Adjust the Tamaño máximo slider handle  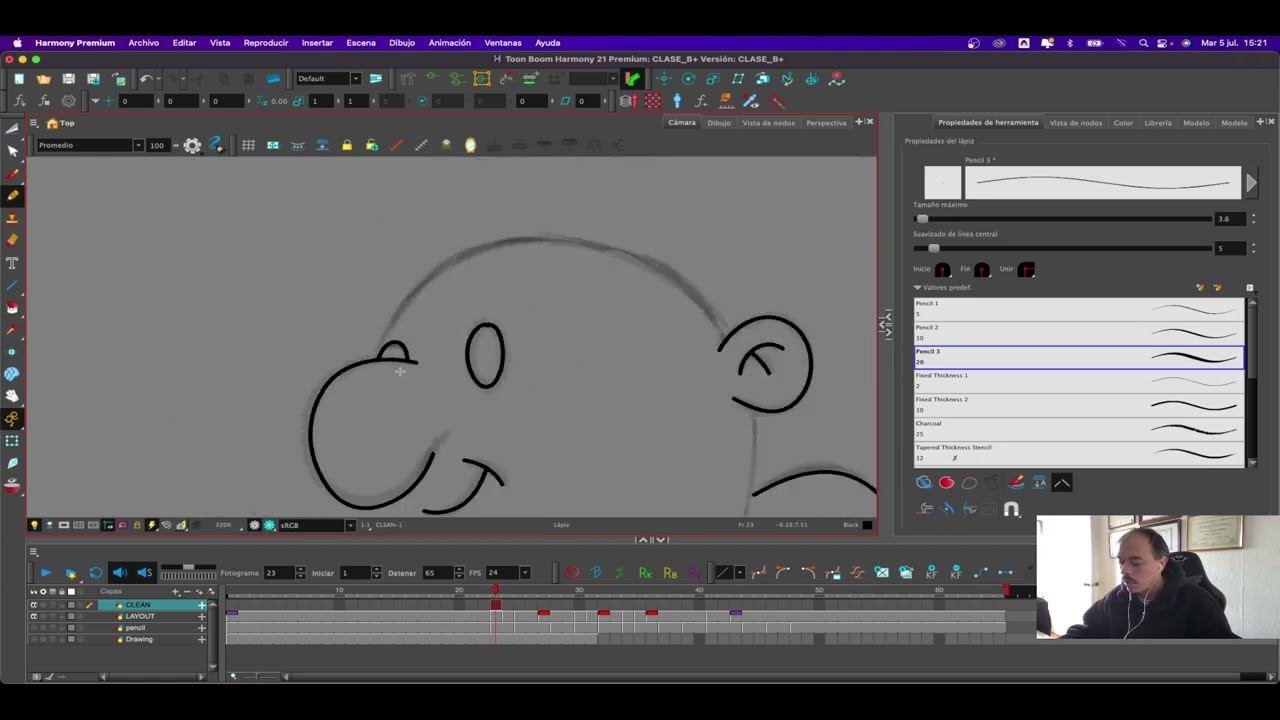point(921,219)
